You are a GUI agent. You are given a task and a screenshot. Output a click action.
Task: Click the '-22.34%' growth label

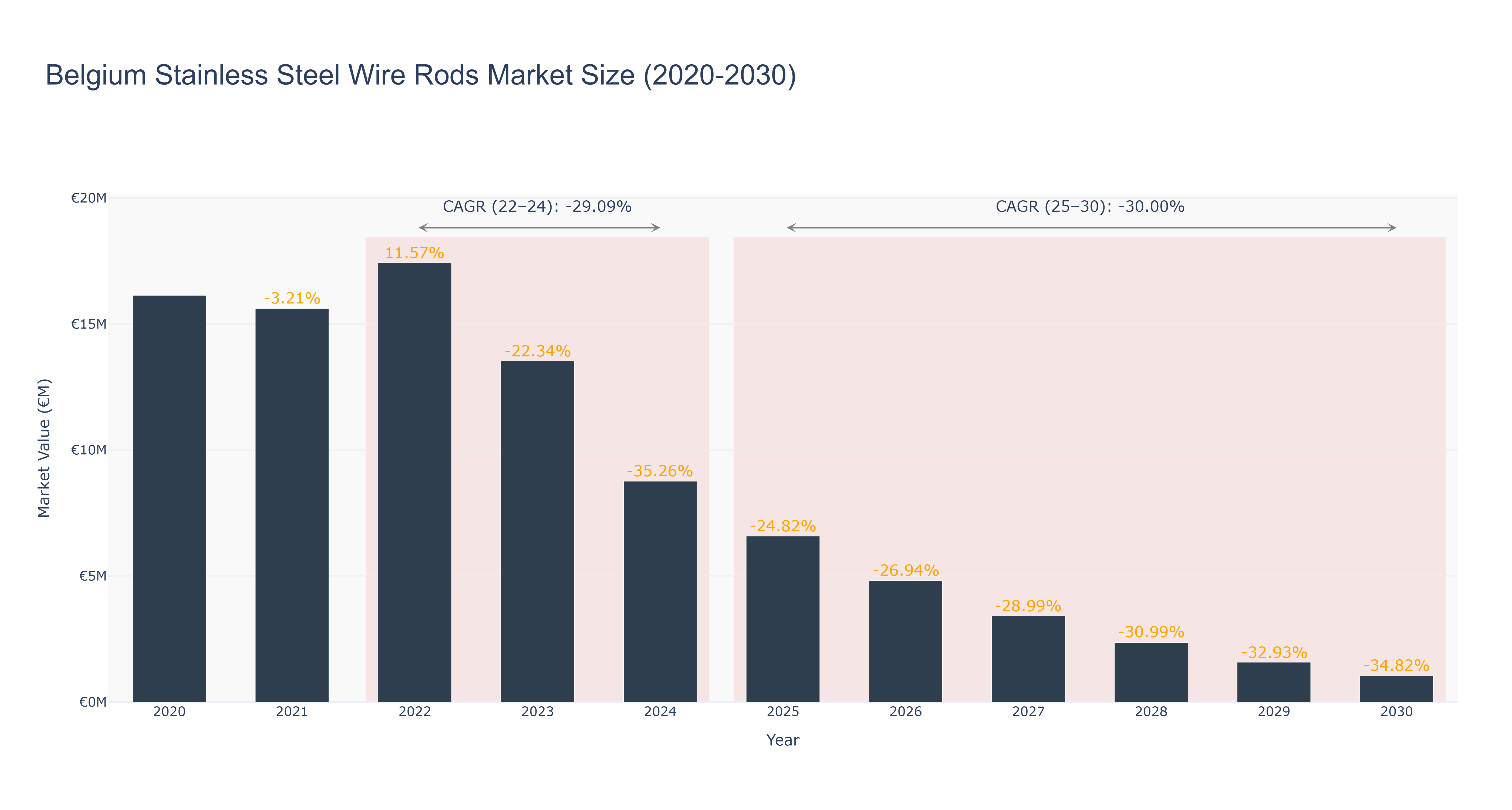537,351
